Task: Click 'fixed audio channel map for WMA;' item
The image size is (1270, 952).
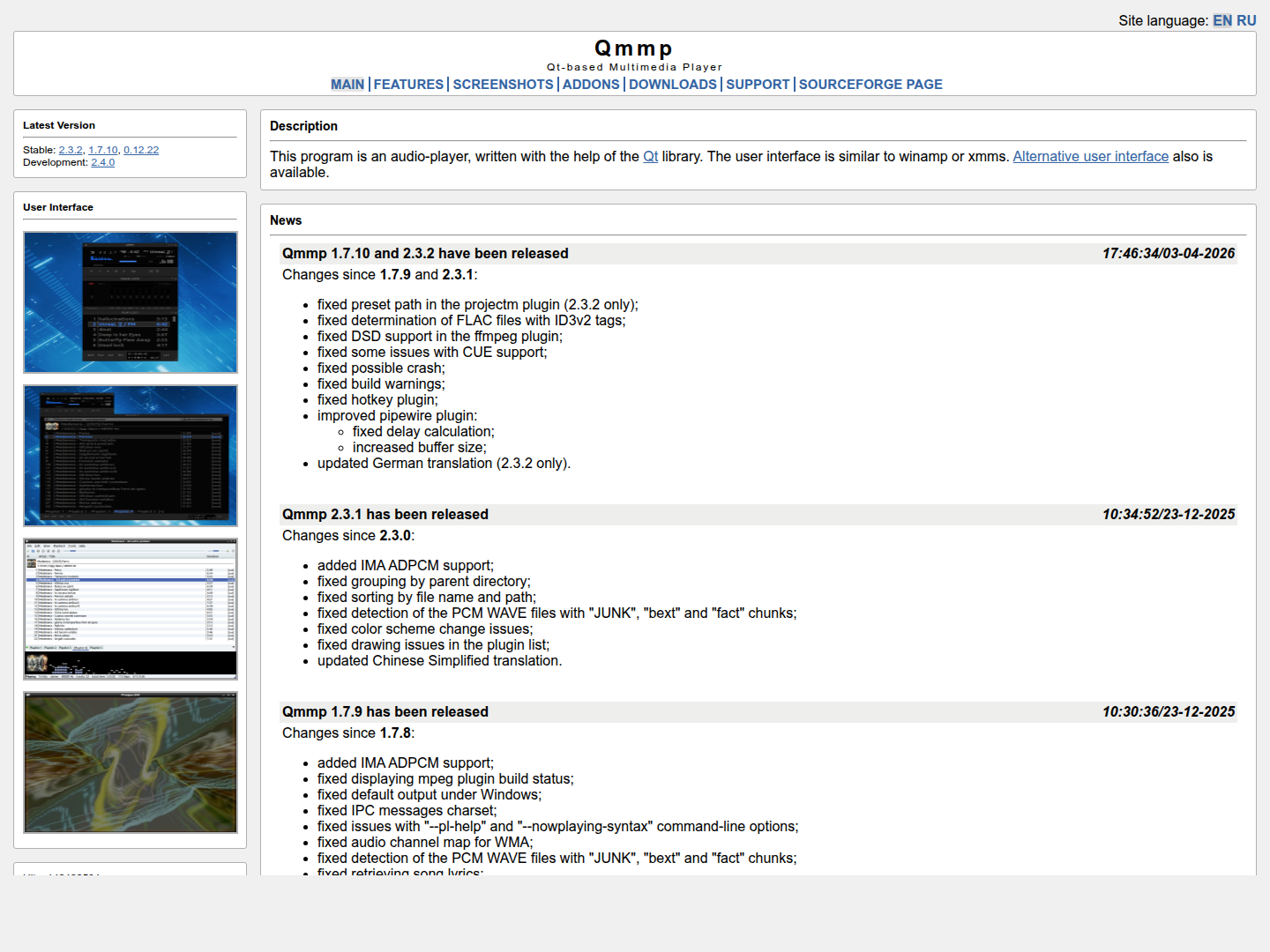Action: (425, 843)
